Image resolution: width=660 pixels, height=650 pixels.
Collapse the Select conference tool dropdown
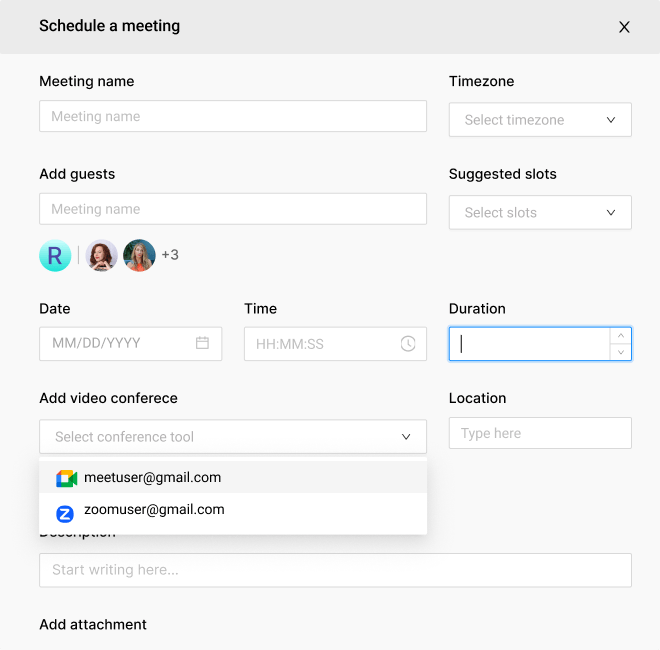(x=233, y=437)
